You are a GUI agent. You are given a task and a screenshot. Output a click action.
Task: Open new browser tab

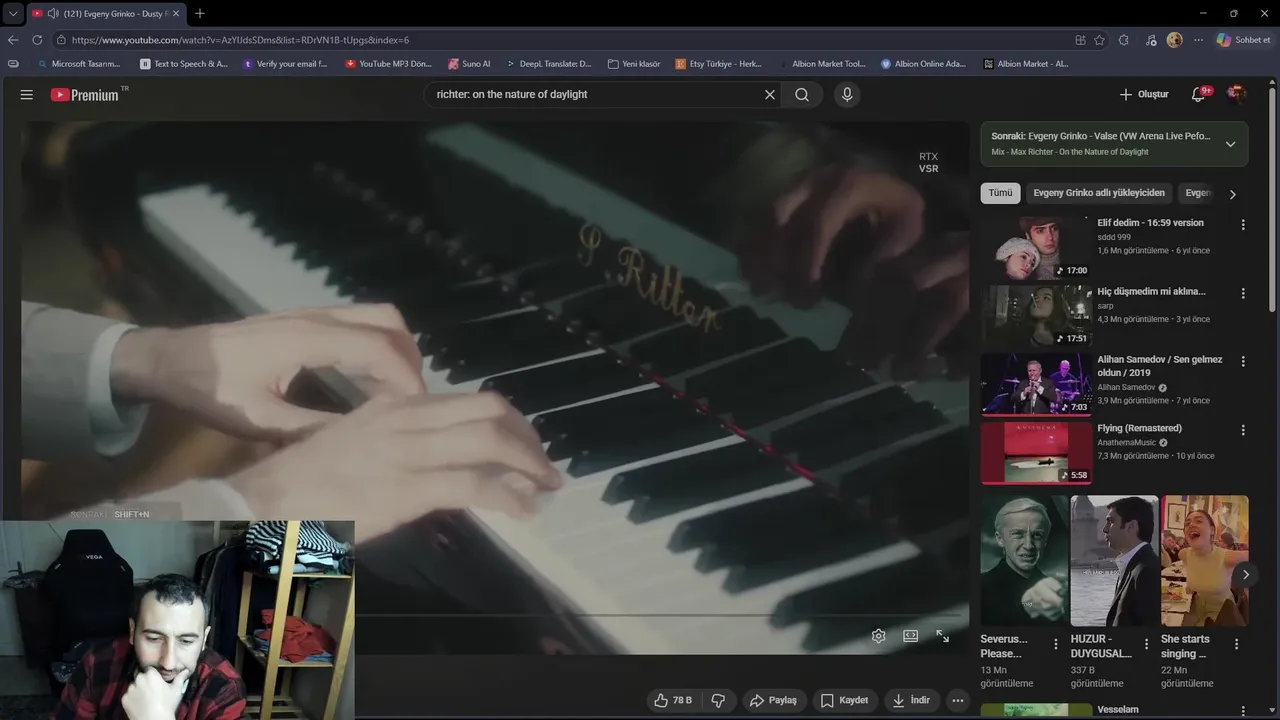200,14
